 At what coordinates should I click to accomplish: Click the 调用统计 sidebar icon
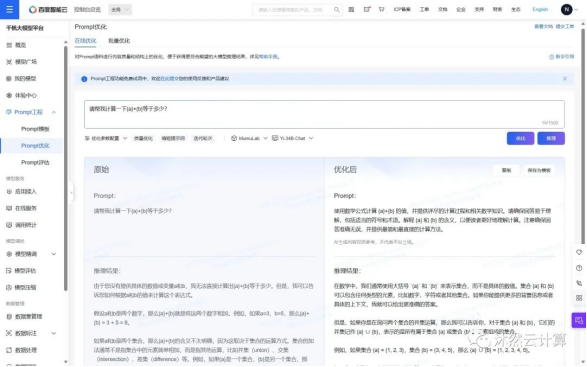coord(9,225)
